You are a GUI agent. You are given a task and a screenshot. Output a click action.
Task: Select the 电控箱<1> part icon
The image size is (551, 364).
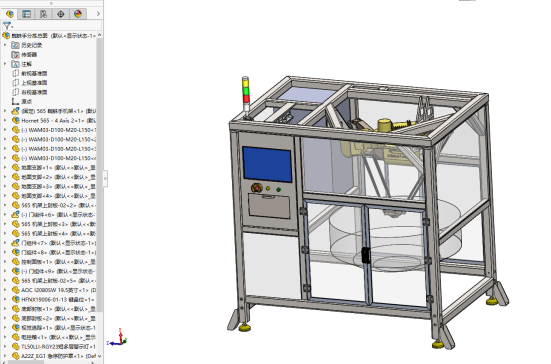coord(15,337)
